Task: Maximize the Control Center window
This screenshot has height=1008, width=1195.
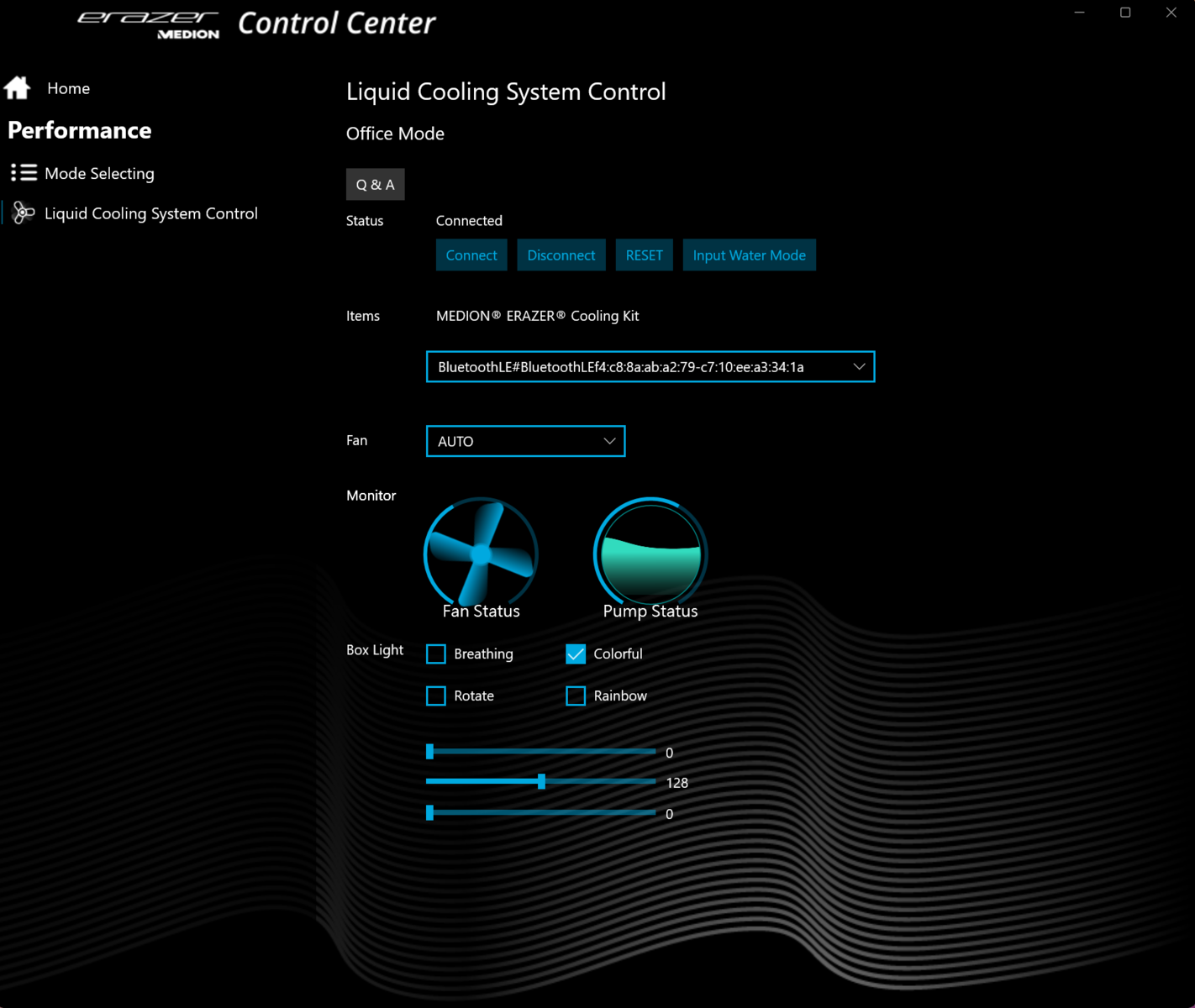Action: tap(1125, 13)
